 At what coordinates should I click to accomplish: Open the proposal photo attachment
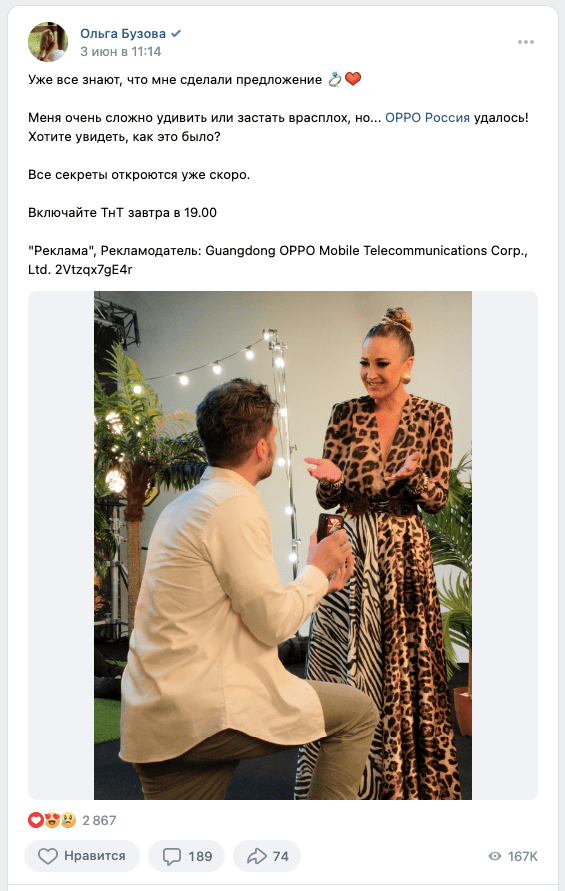pyautogui.click(x=283, y=546)
